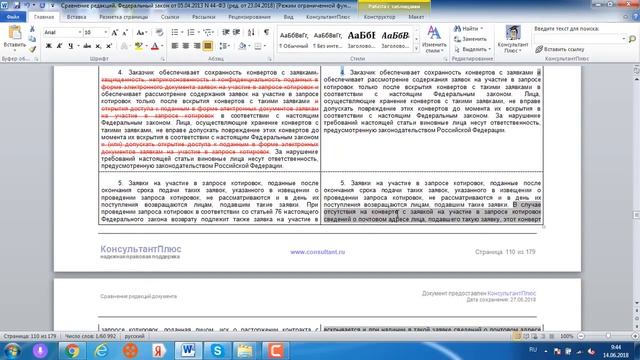Click the search magnifier in КонсультантПлюс group

pyautogui.click(x=632, y=39)
